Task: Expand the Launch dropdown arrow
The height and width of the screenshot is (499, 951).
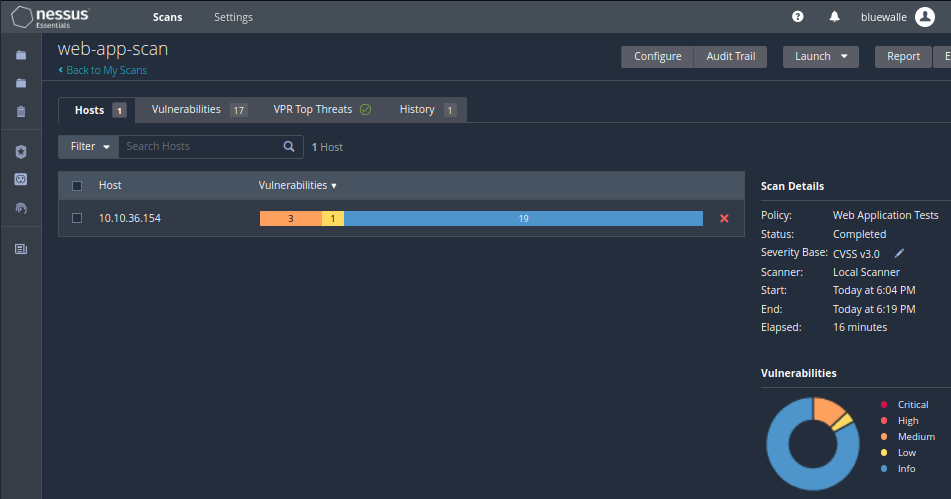Action: pos(844,56)
